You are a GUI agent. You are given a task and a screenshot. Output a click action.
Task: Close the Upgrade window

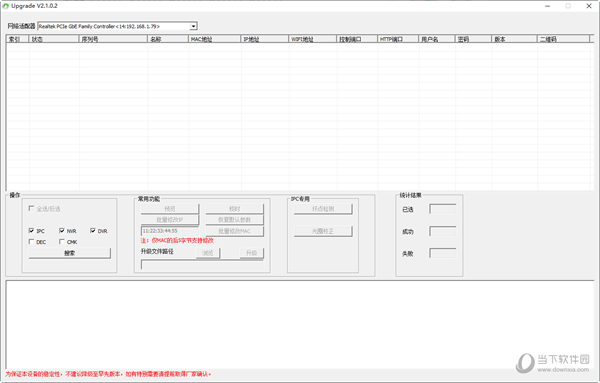[589, 6]
